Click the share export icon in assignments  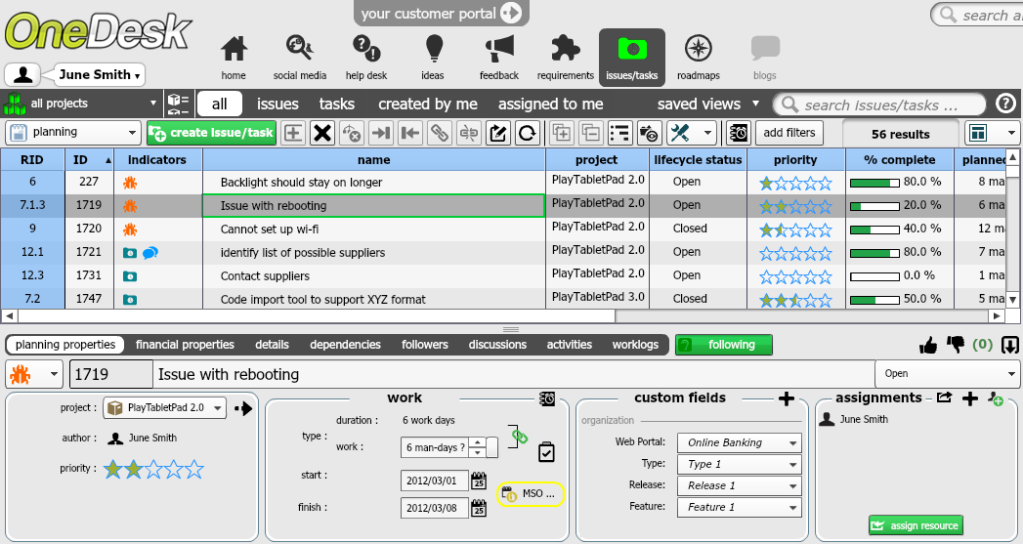click(944, 397)
